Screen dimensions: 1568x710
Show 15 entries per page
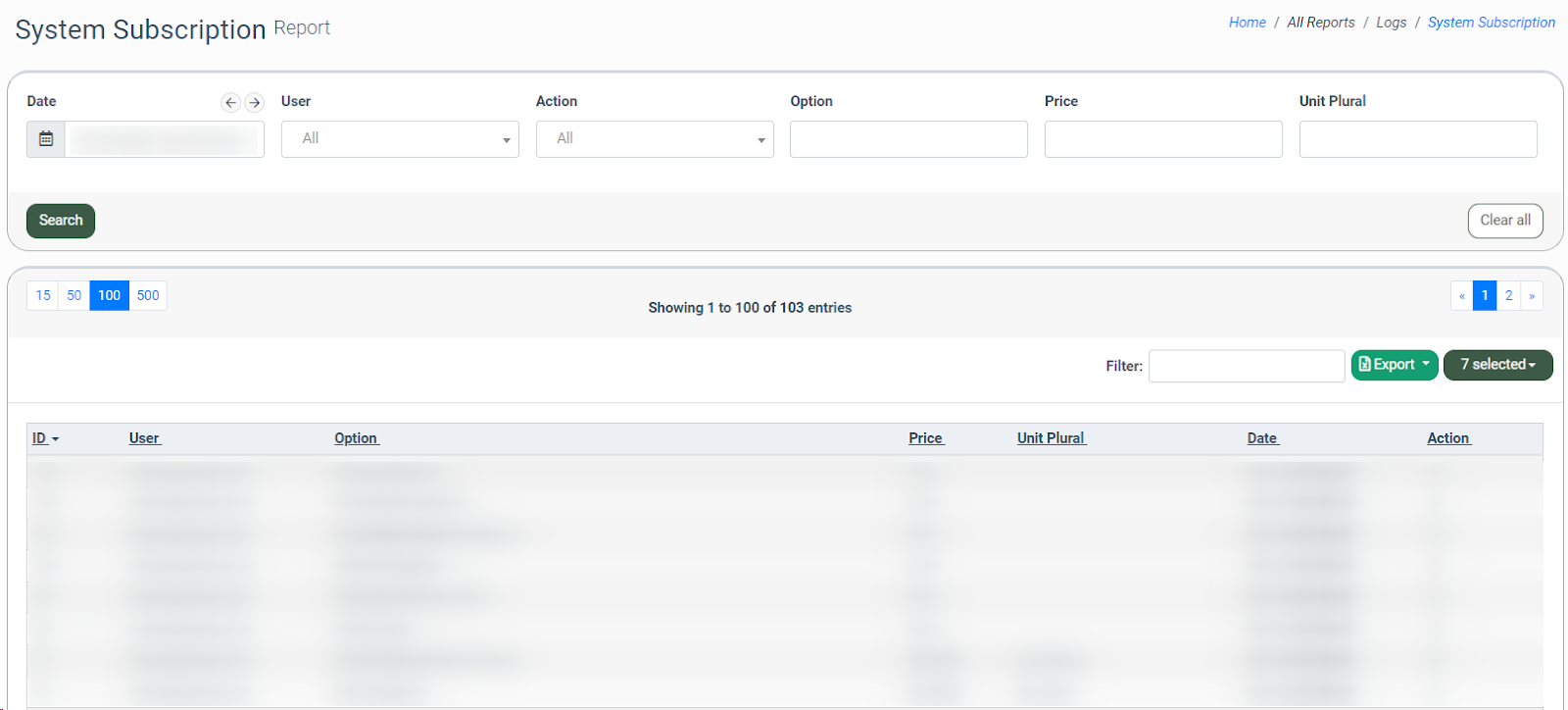point(43,295)
